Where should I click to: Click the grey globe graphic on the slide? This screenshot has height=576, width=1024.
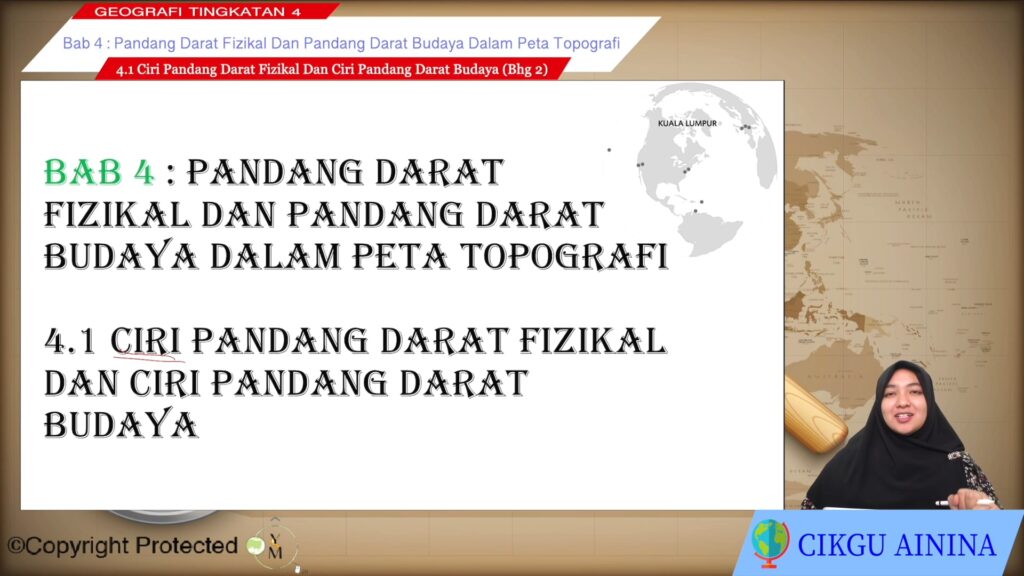click(x=711, y=165)
